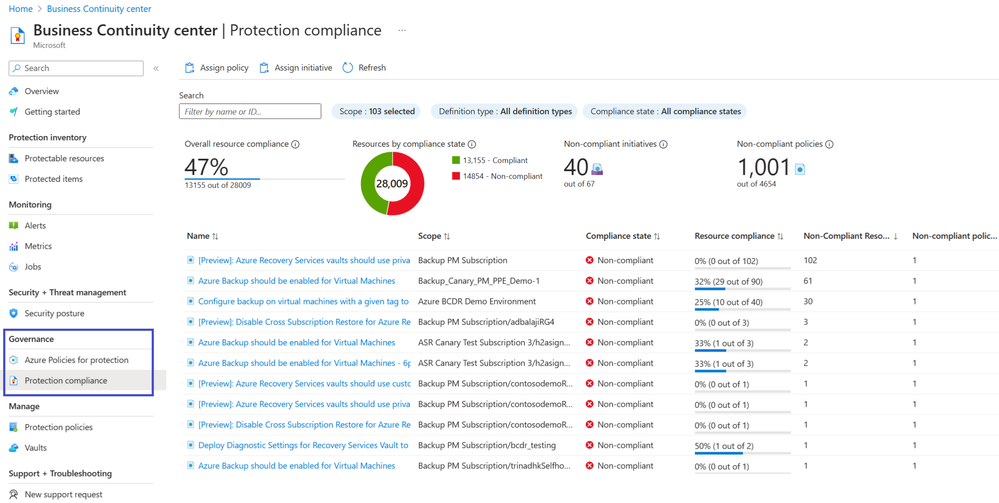The image size is (999, 503).
Task: Click info icon beside Non-compliant initiatives
Action: point(663,145)
